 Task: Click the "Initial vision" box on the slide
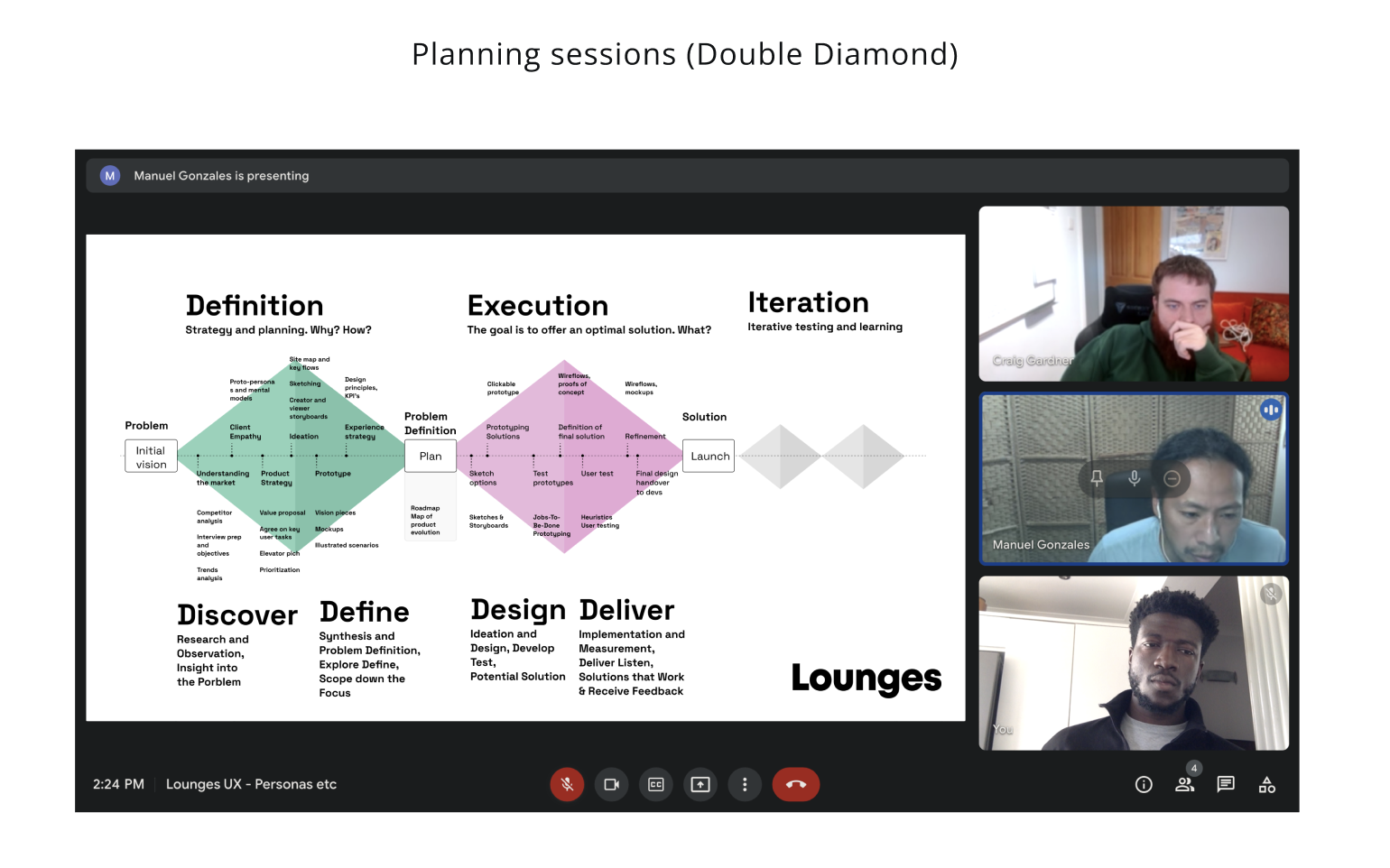tap(151, 457)
